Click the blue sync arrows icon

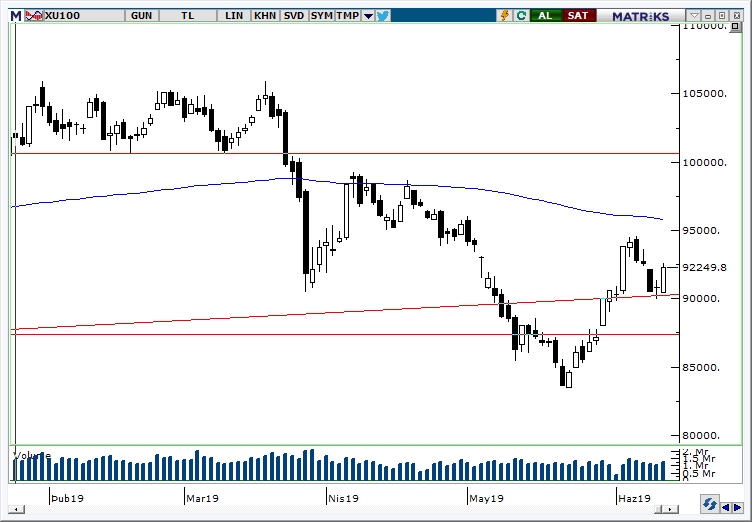709,505
